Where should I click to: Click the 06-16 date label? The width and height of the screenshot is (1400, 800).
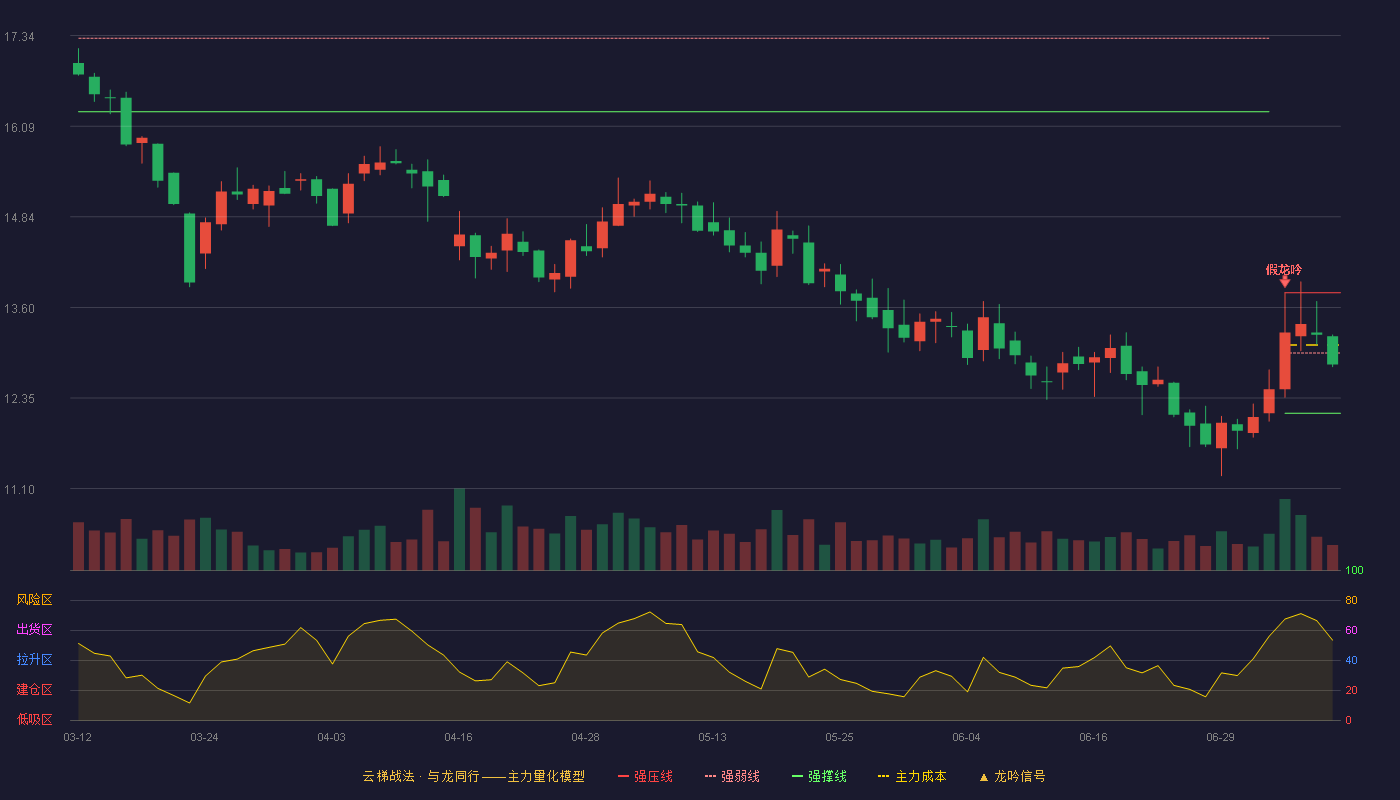point(1093,737)
